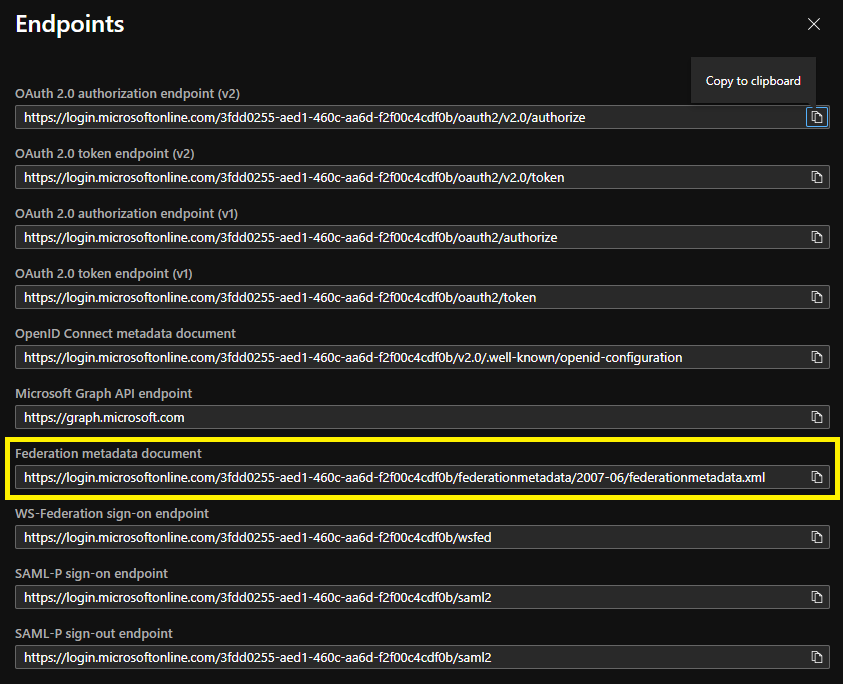843x684 pixels.
Task: Select the SAML-P sign-out URL field
Action: [x=410, y=657]
